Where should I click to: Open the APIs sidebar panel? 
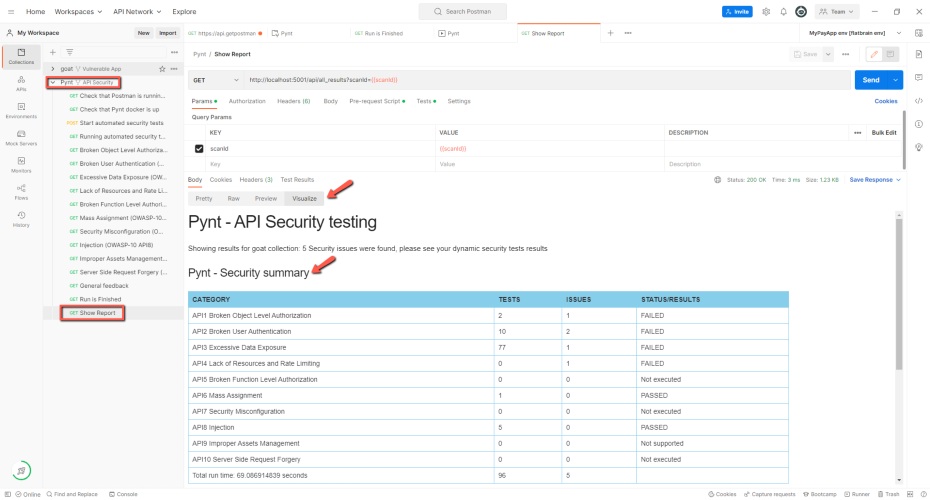point(21,84)
